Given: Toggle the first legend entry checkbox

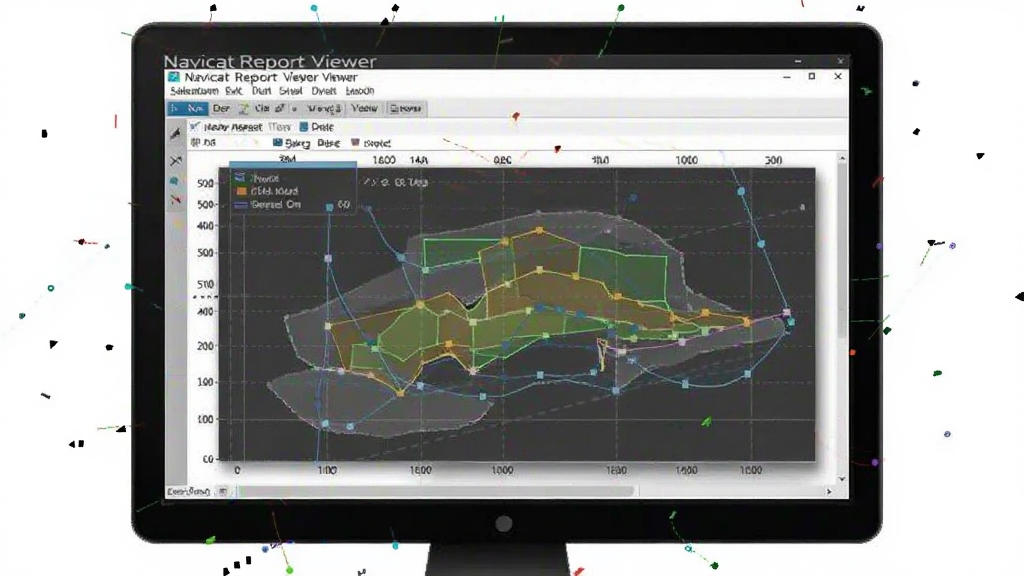Looking at the screenshot, I should tap(240, 178).
